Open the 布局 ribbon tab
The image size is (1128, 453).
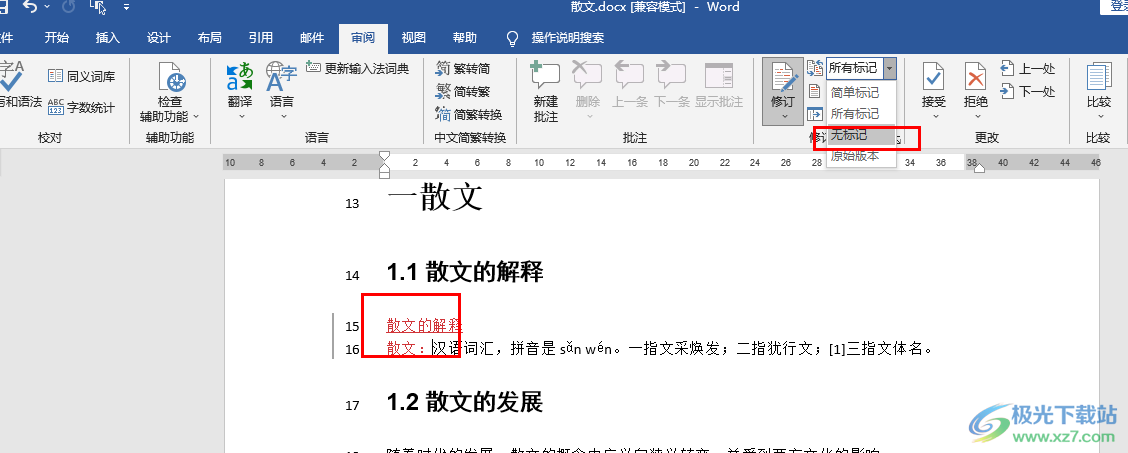pyautogui.click(x=209, y=38)
